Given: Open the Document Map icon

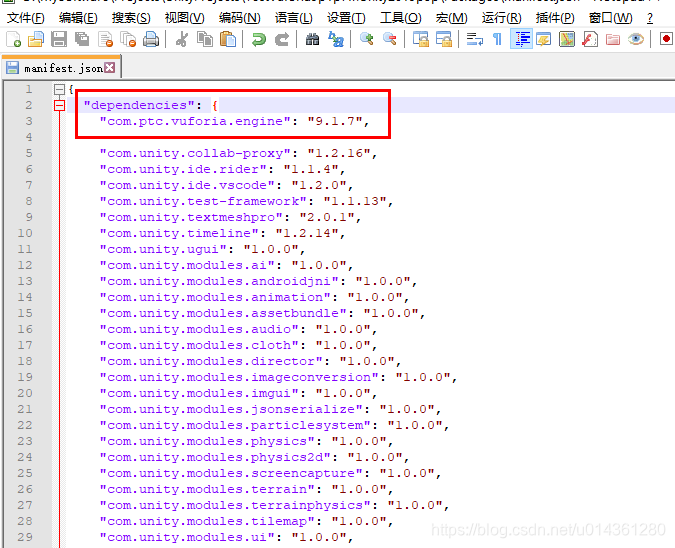Looking at the screenshot, I should point(567,40).
